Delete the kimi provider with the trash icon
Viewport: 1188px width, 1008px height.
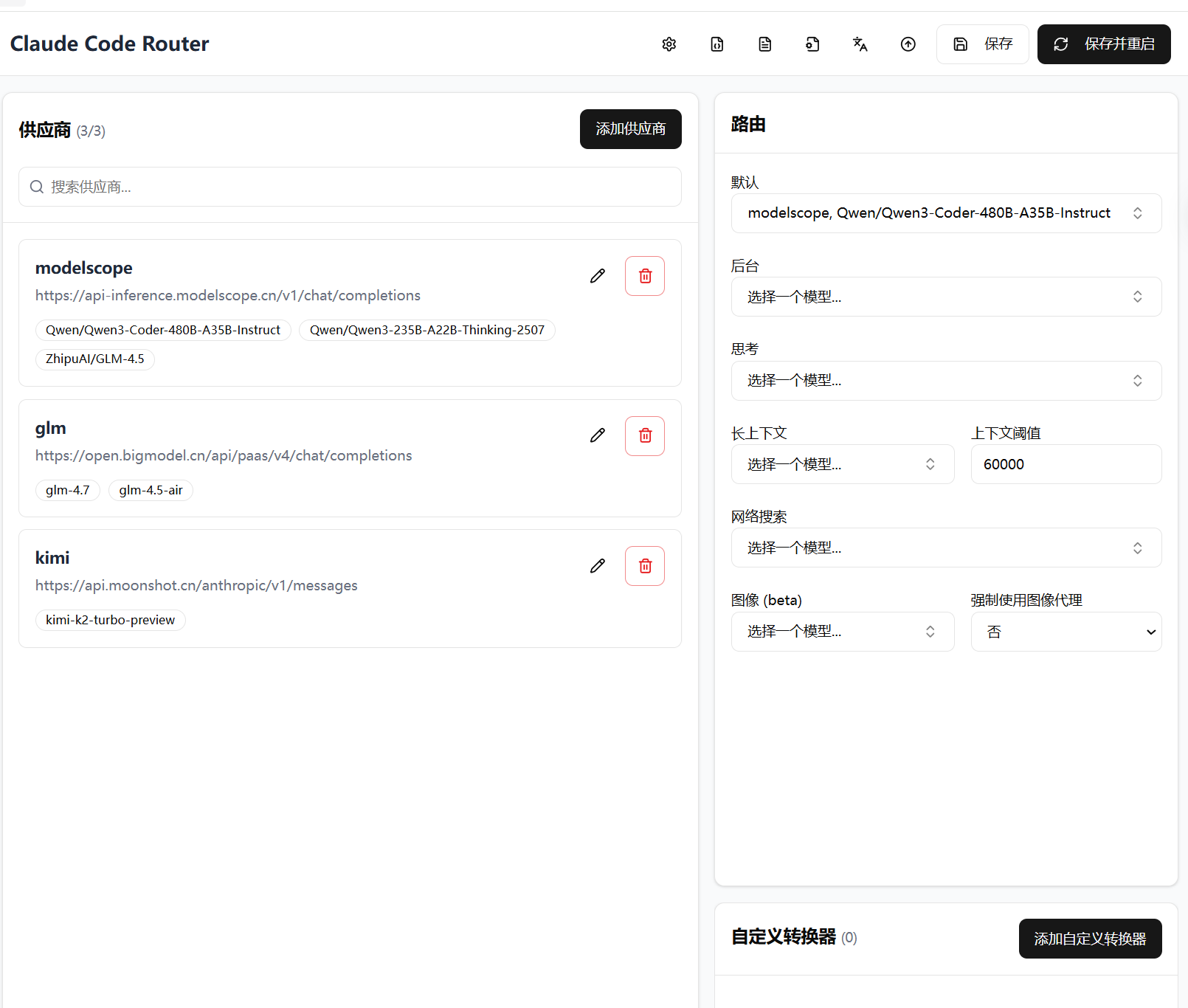(645, 566)
